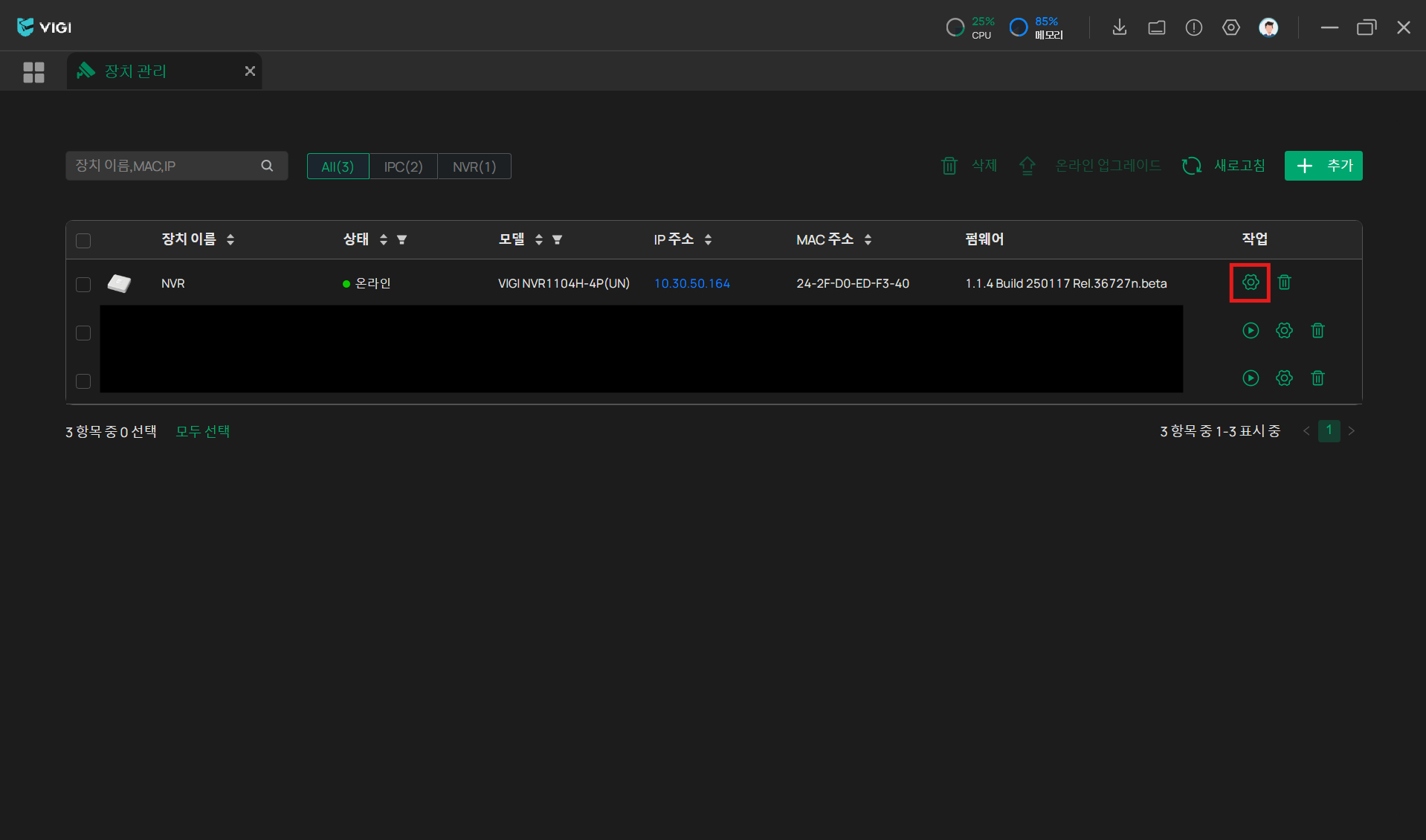Click the search magnifier icon
Image resolution: width=1426 pixels, height=840 pixels.
(267, 166)
